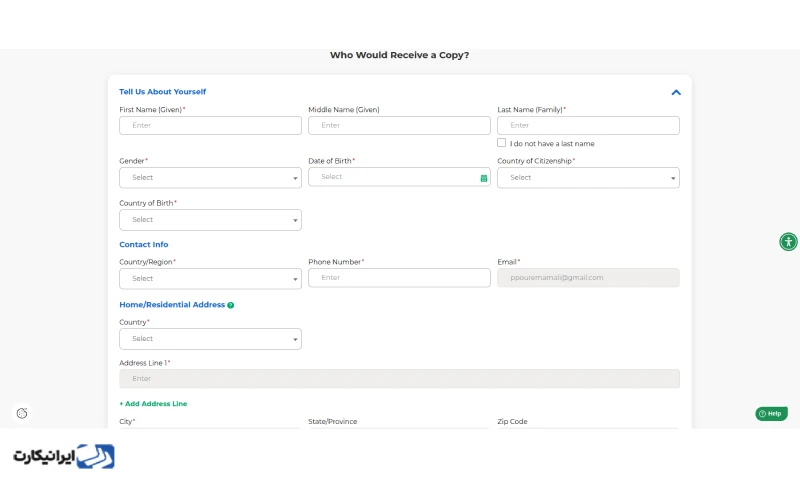Open the Country of Citizenship dropdown
The width and height of the screenshot is (800, 477).
click(588, 178)
